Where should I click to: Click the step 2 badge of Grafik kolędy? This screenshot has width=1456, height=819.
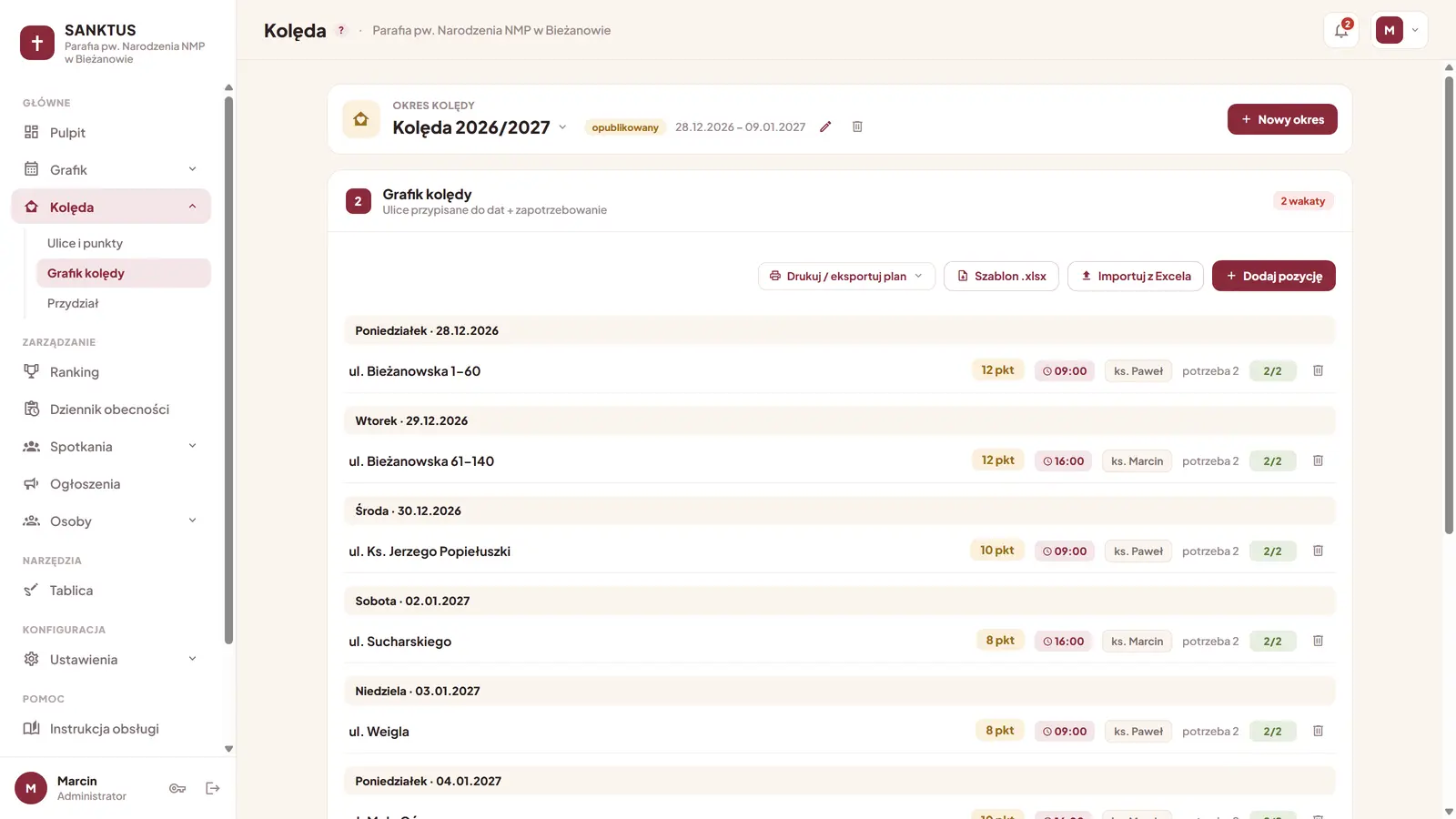click(359, 201)
